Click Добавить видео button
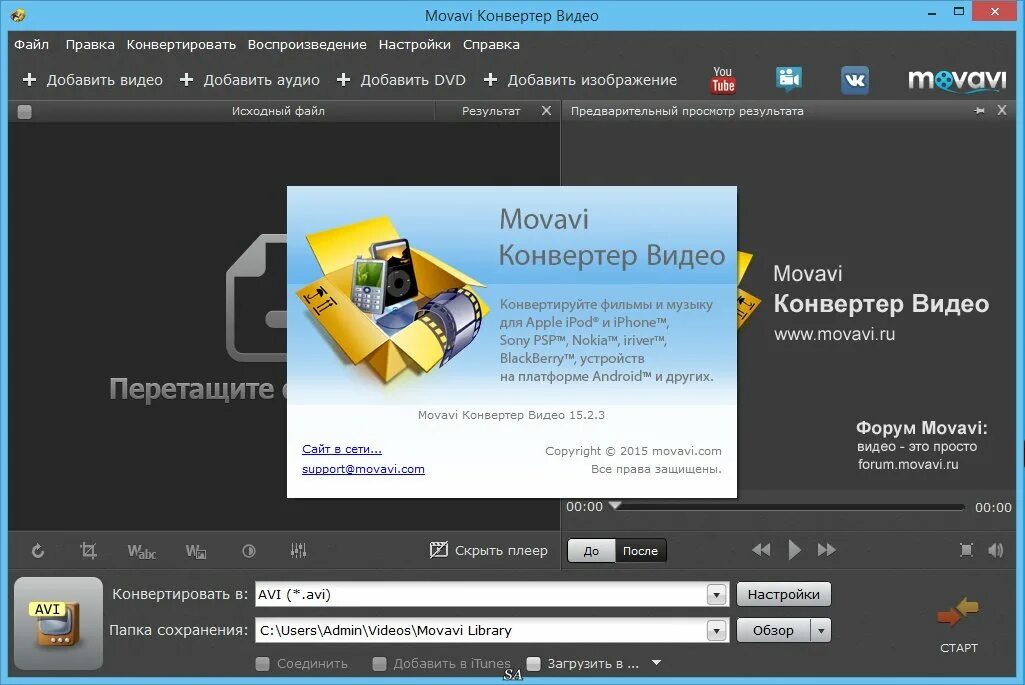 tap(93, 80)
